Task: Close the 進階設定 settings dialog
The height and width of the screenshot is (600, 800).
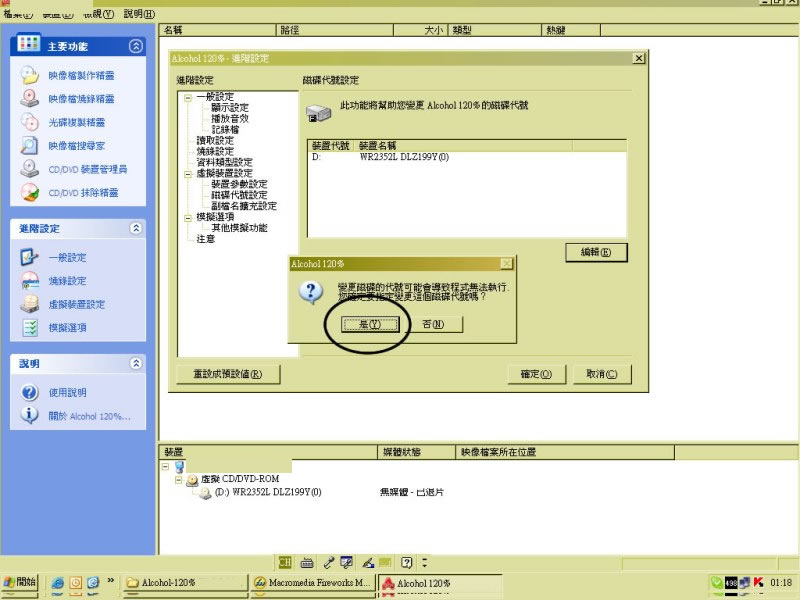Action: (639, 58)
